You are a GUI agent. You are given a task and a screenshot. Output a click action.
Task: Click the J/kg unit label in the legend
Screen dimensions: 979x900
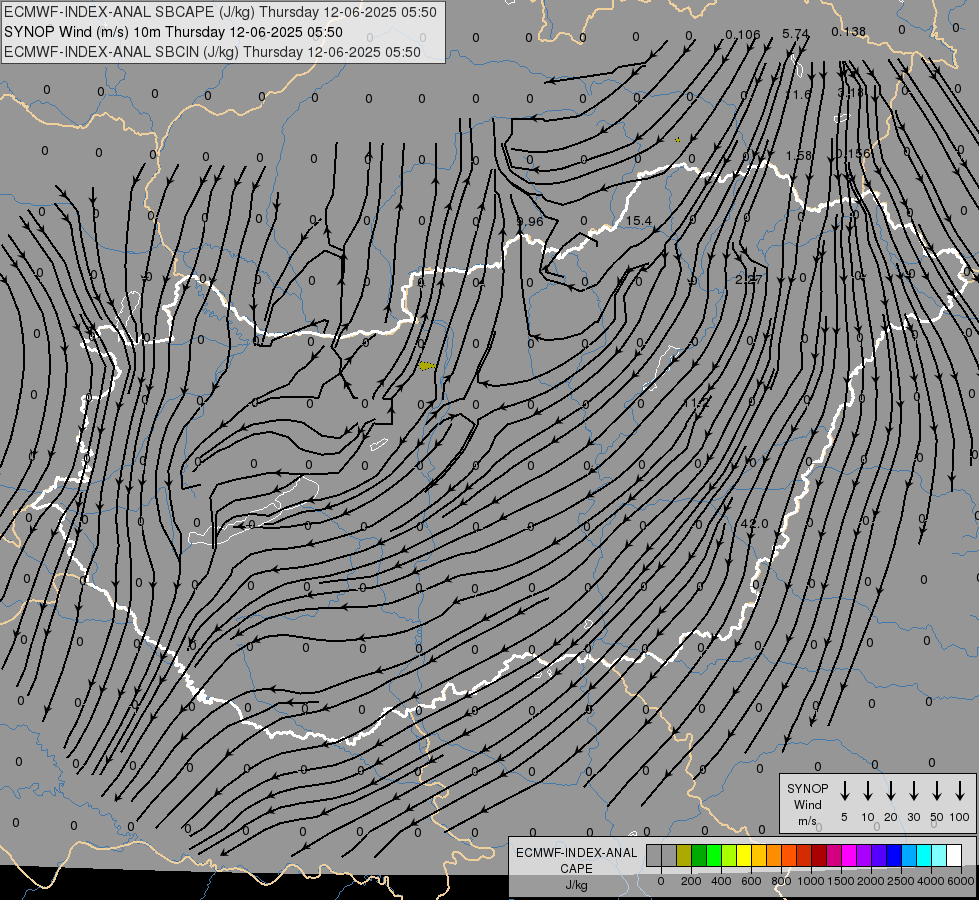(x=576, y=885)
